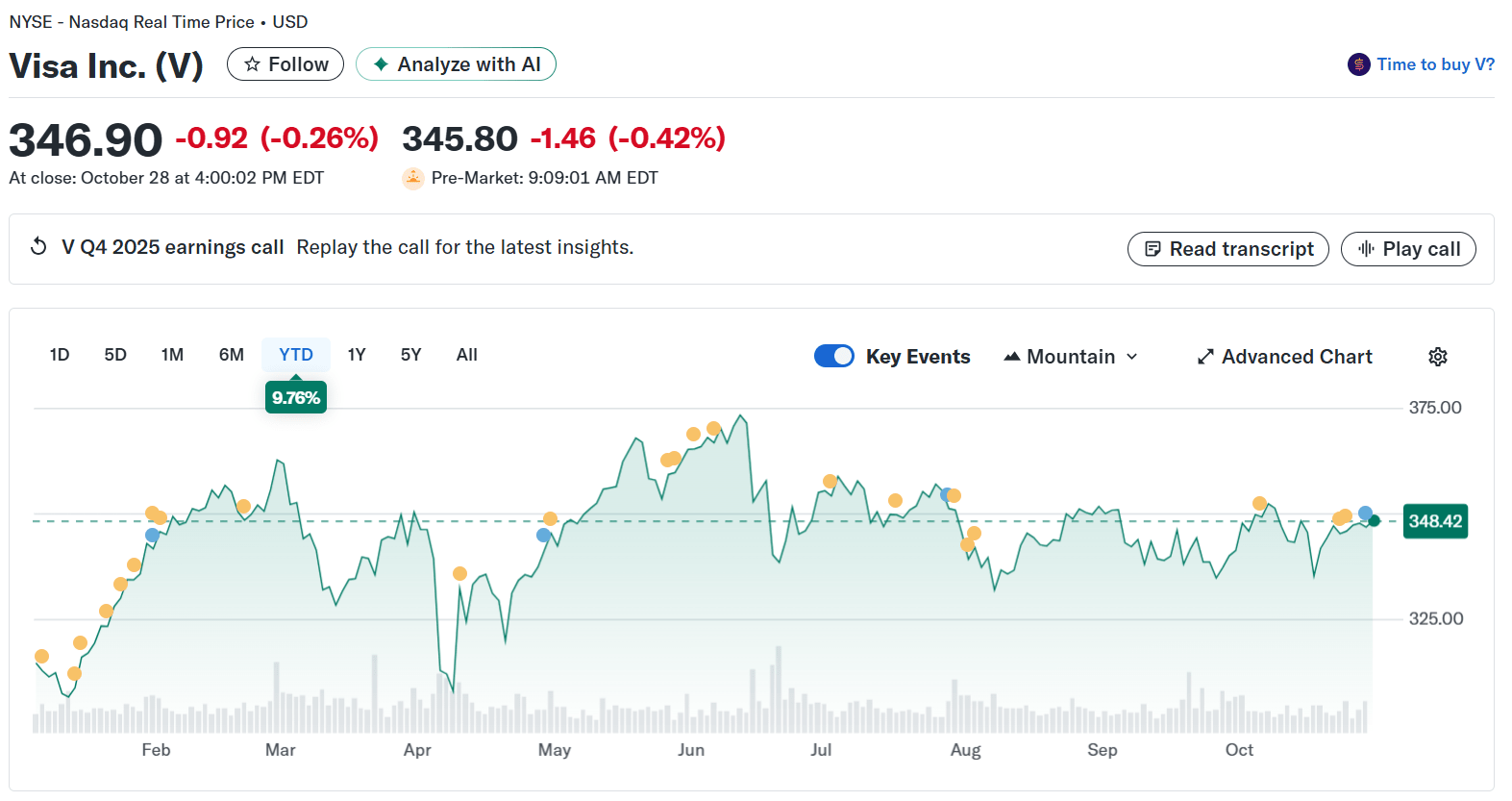Click the blue event marker at late October

click(1366, 513)
